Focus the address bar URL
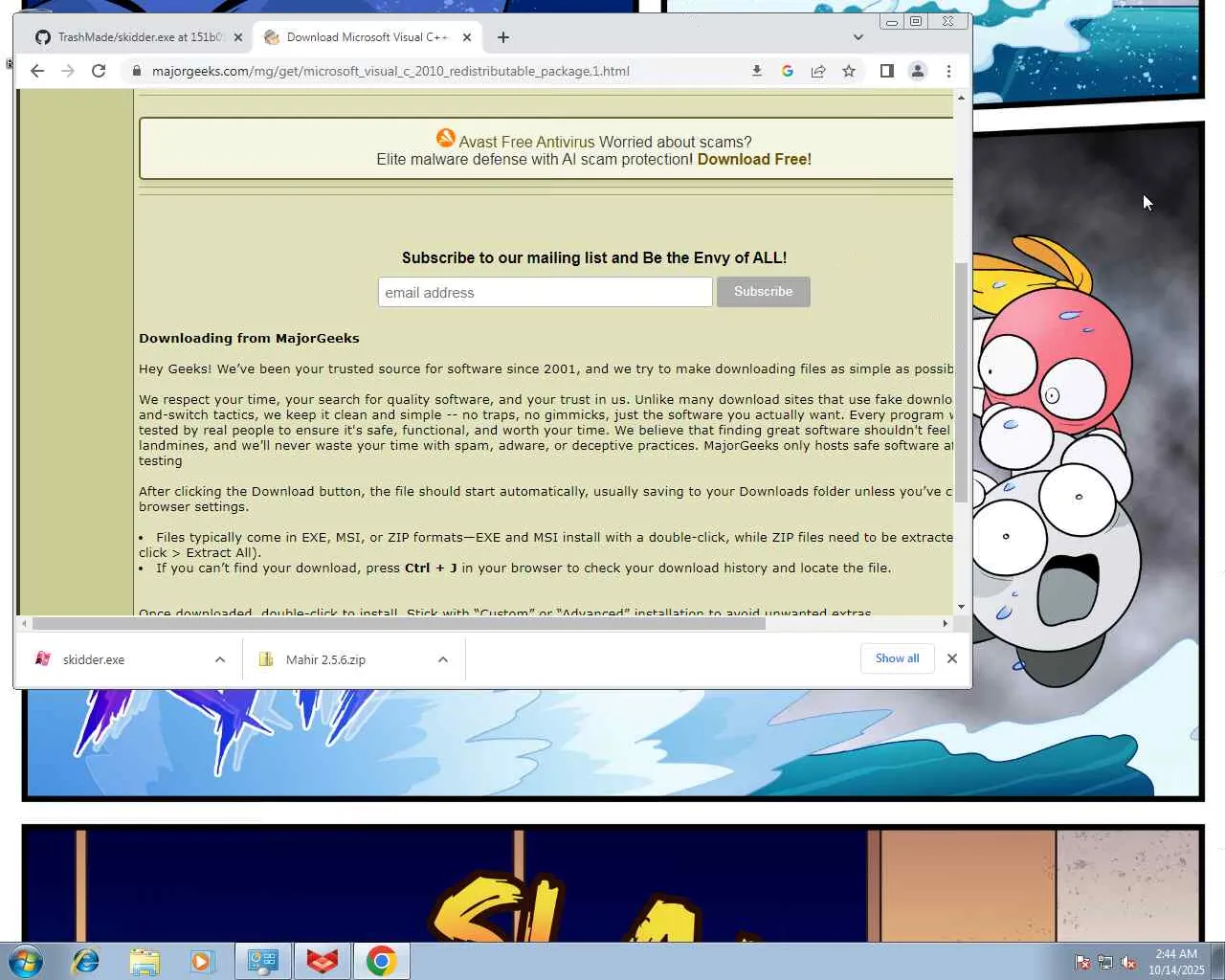 [x=390, y=71]
